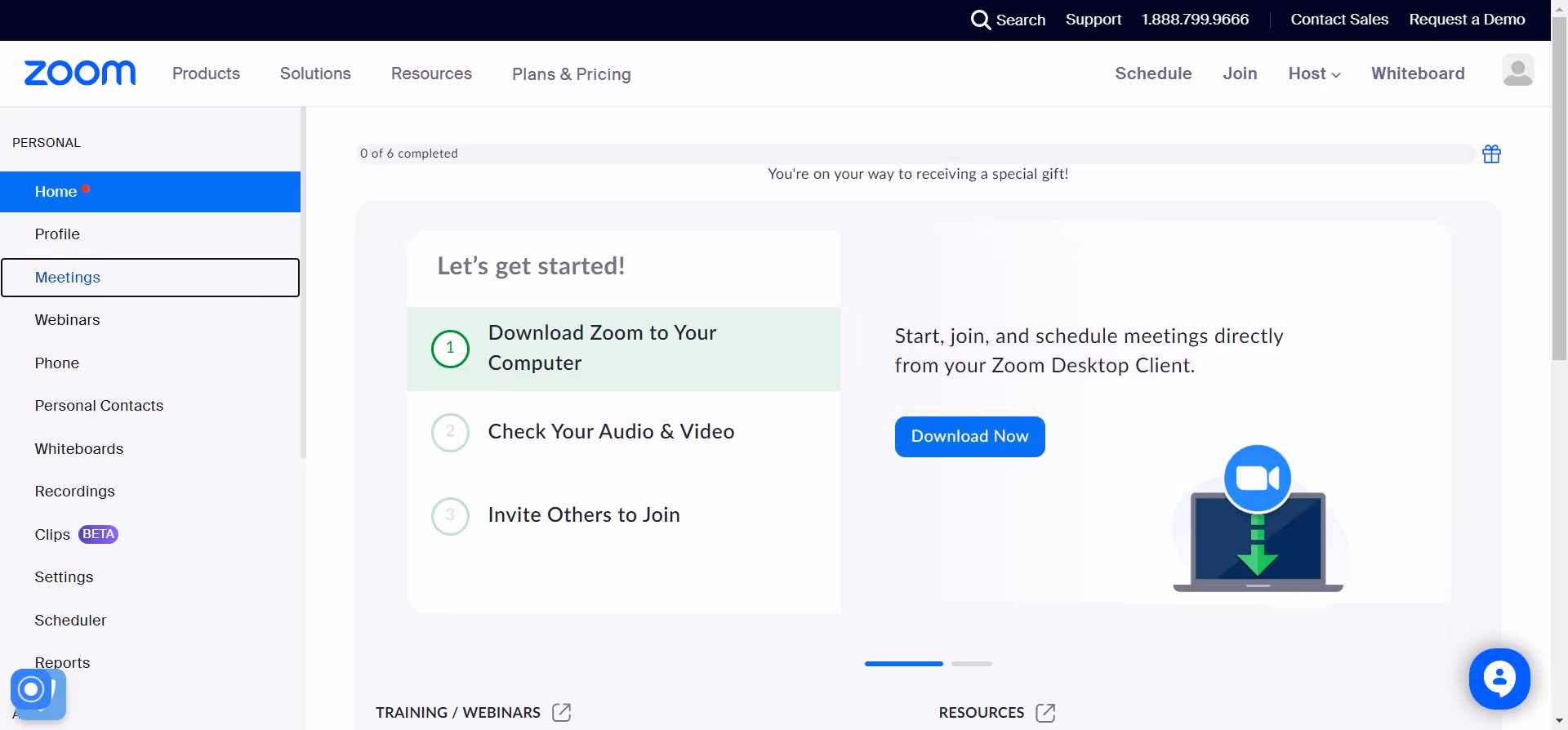Click Contact Sales
1568x730 pixels.
click(1339, 20)
